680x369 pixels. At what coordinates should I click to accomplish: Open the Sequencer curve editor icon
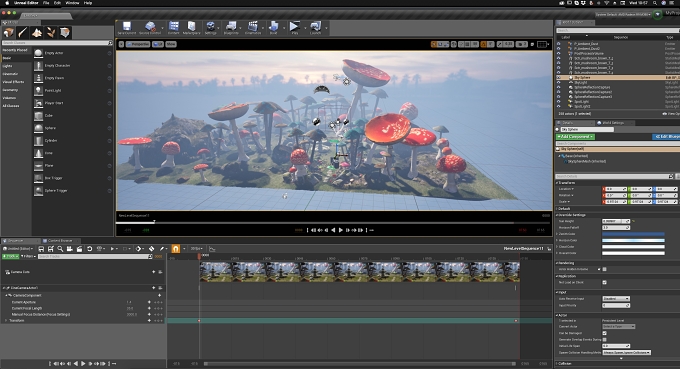(212, 249)
